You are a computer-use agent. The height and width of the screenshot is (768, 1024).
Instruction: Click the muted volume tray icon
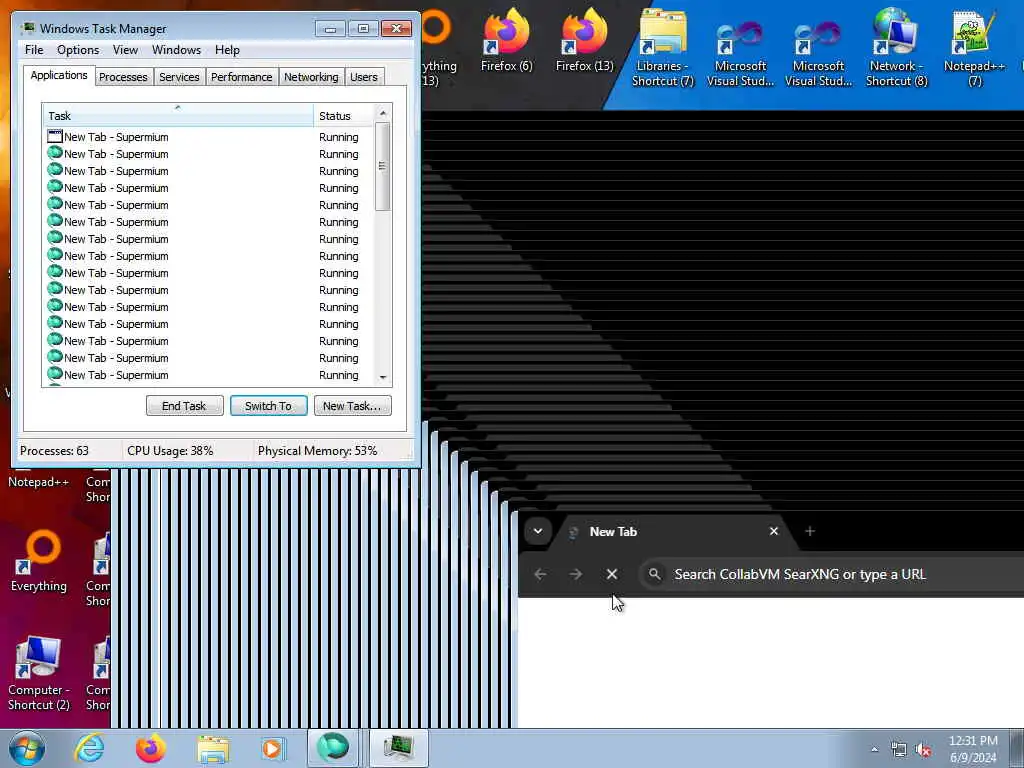pyautogui.click(x=923, y=750)
